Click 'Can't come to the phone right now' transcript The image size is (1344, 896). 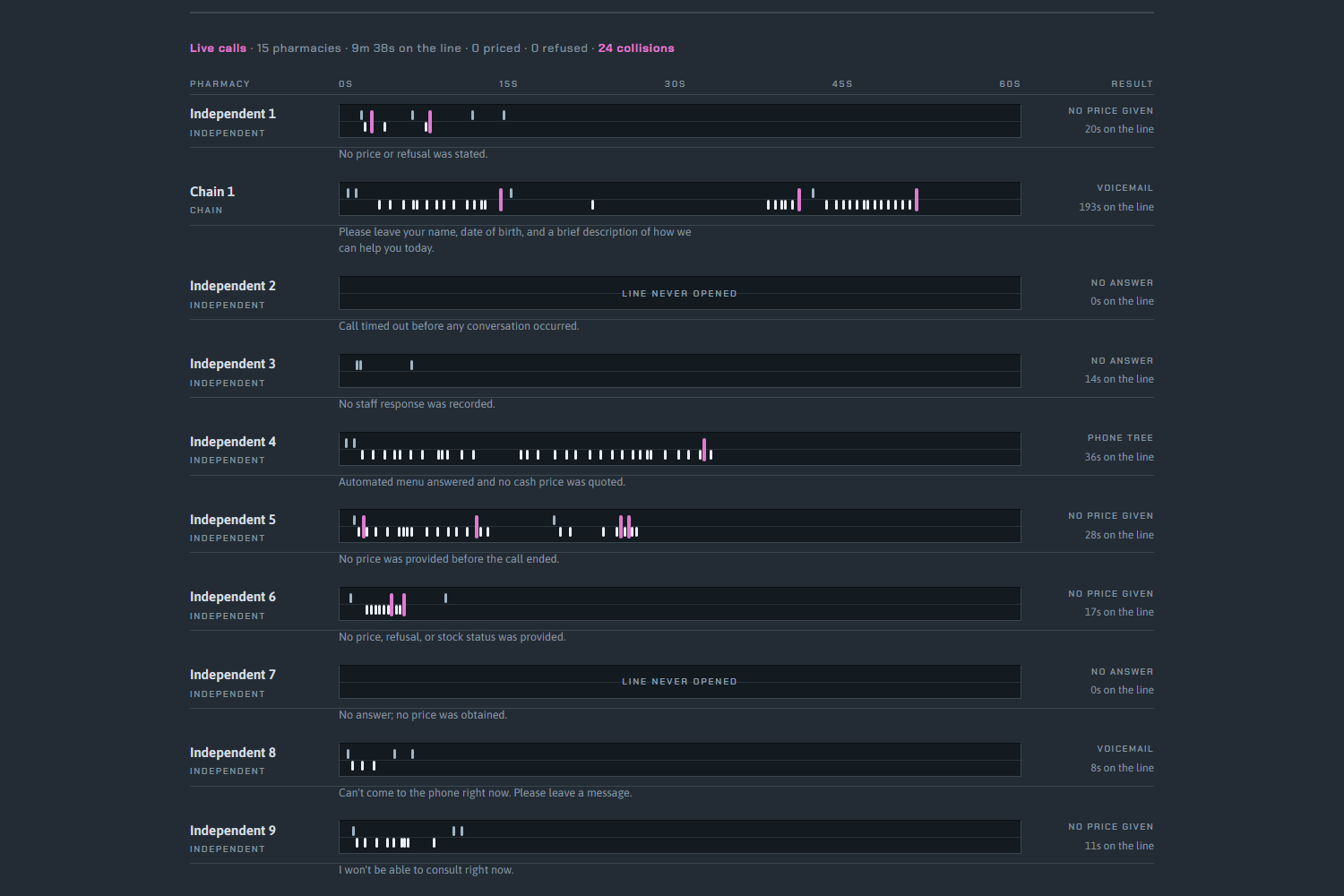[486, 793]
